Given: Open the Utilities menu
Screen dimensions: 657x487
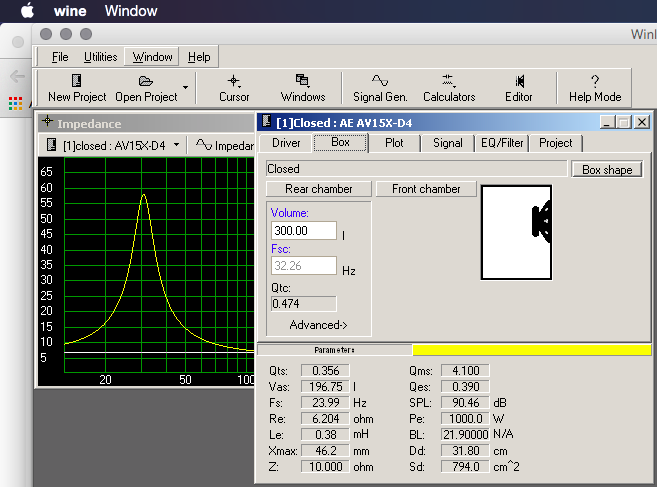Looking at the screenshot, I should click(x=101, y=57).
